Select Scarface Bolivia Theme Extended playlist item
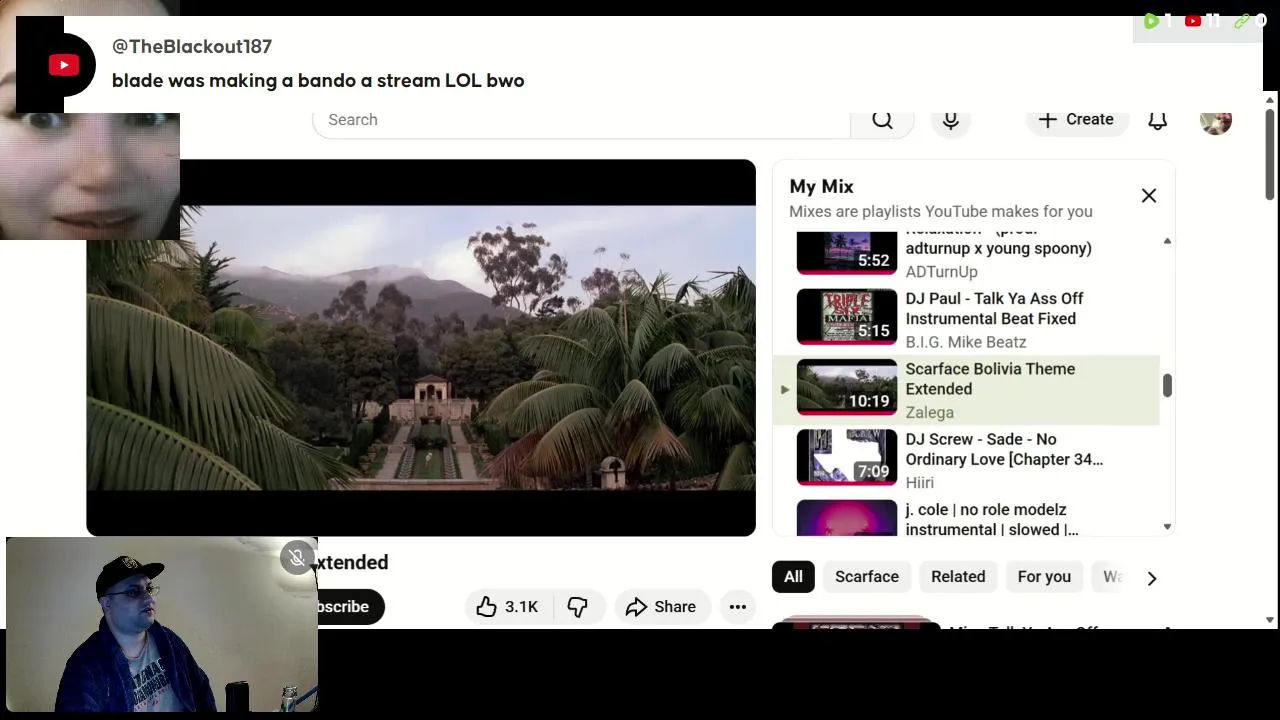The image size is (1280, 720). (x=966, y=390)
